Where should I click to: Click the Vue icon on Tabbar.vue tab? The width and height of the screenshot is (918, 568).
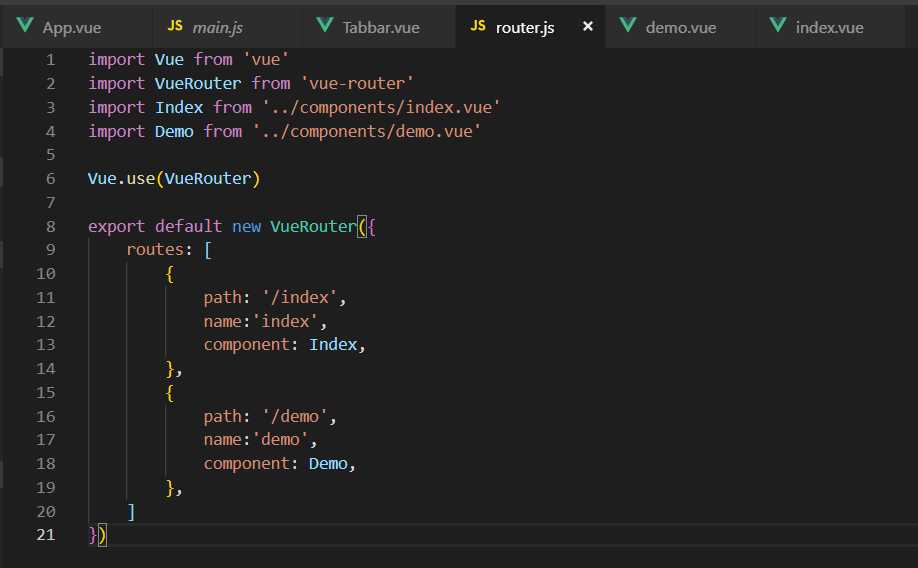coord(324,25)
